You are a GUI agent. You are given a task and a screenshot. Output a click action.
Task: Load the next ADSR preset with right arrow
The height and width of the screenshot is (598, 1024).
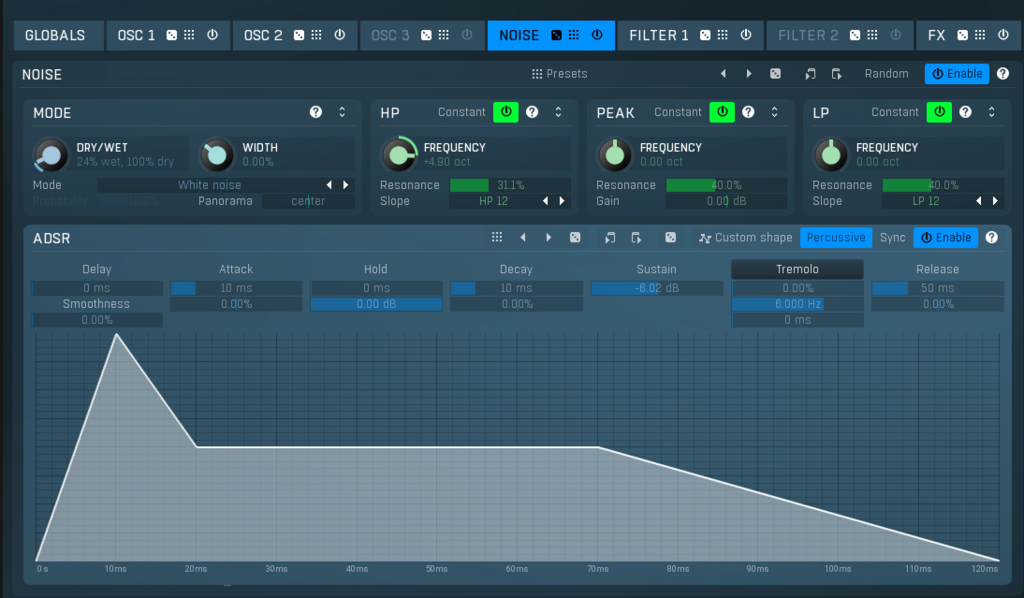[548, 237]
